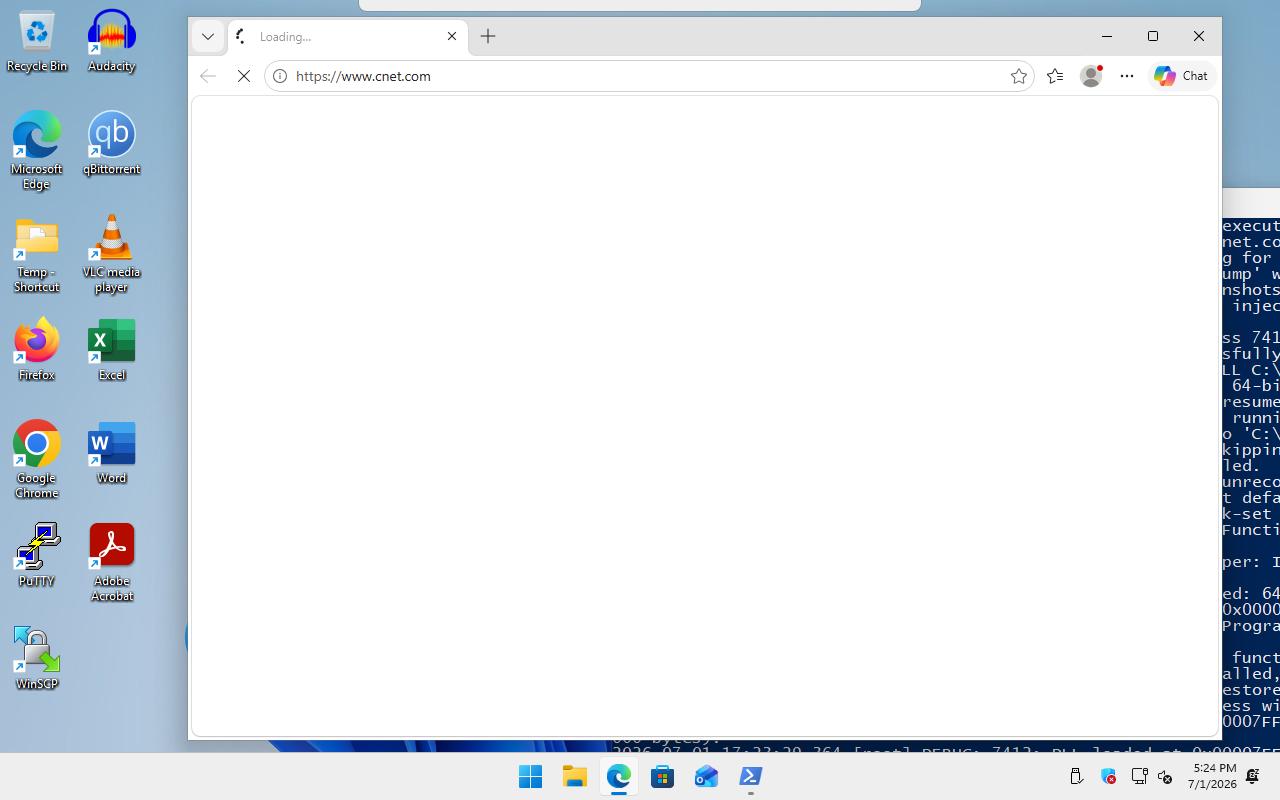Viewport: 1280px width, 800px height.
Task: Click the back arrow in Edge
Action: pyautogui.click(x=208, y=76)
